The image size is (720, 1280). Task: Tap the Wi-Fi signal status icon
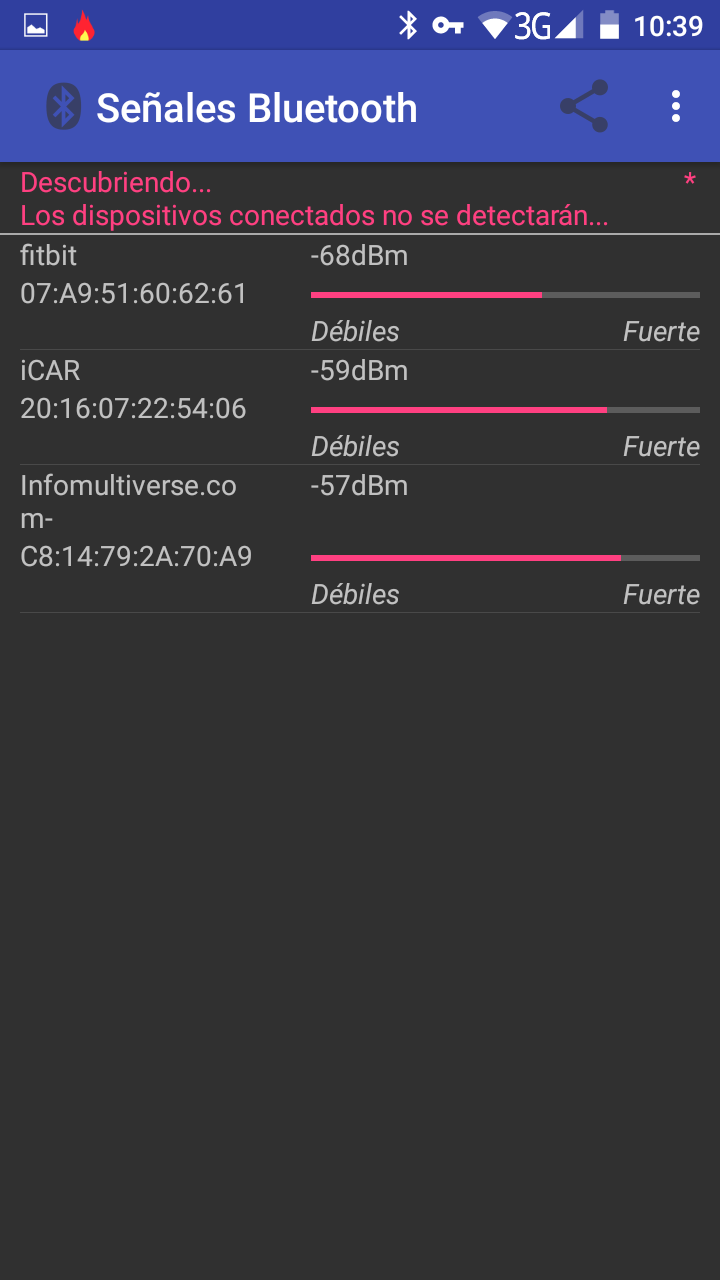point(494,25)
